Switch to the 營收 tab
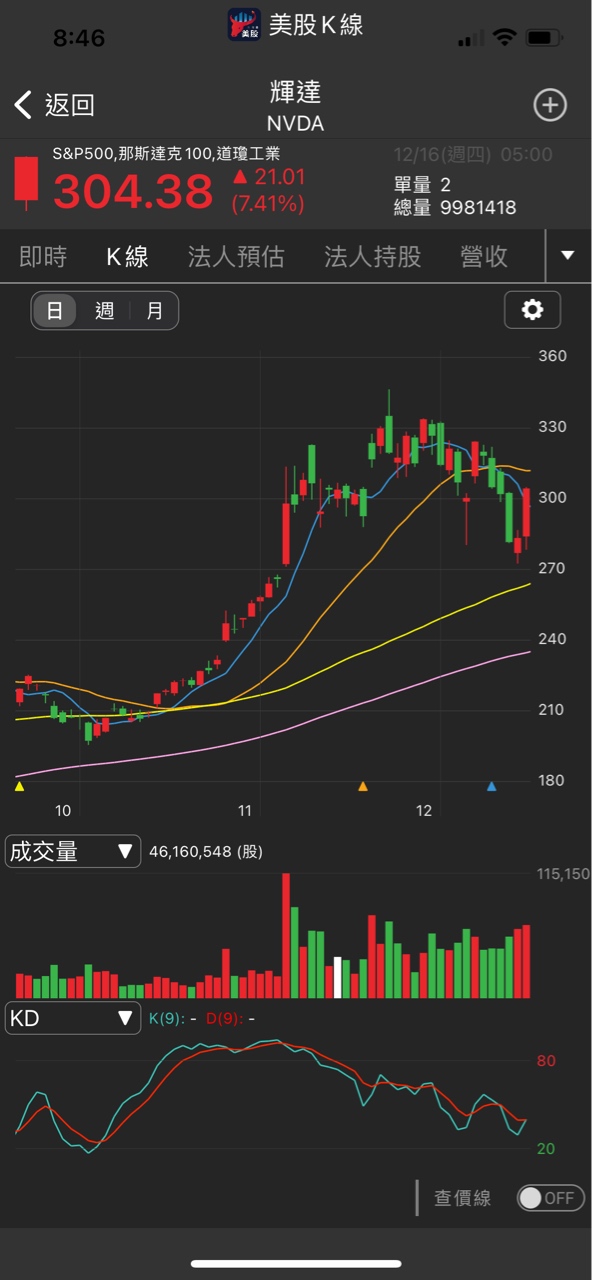Viewport: 592px width, 1280px height. 484,257
